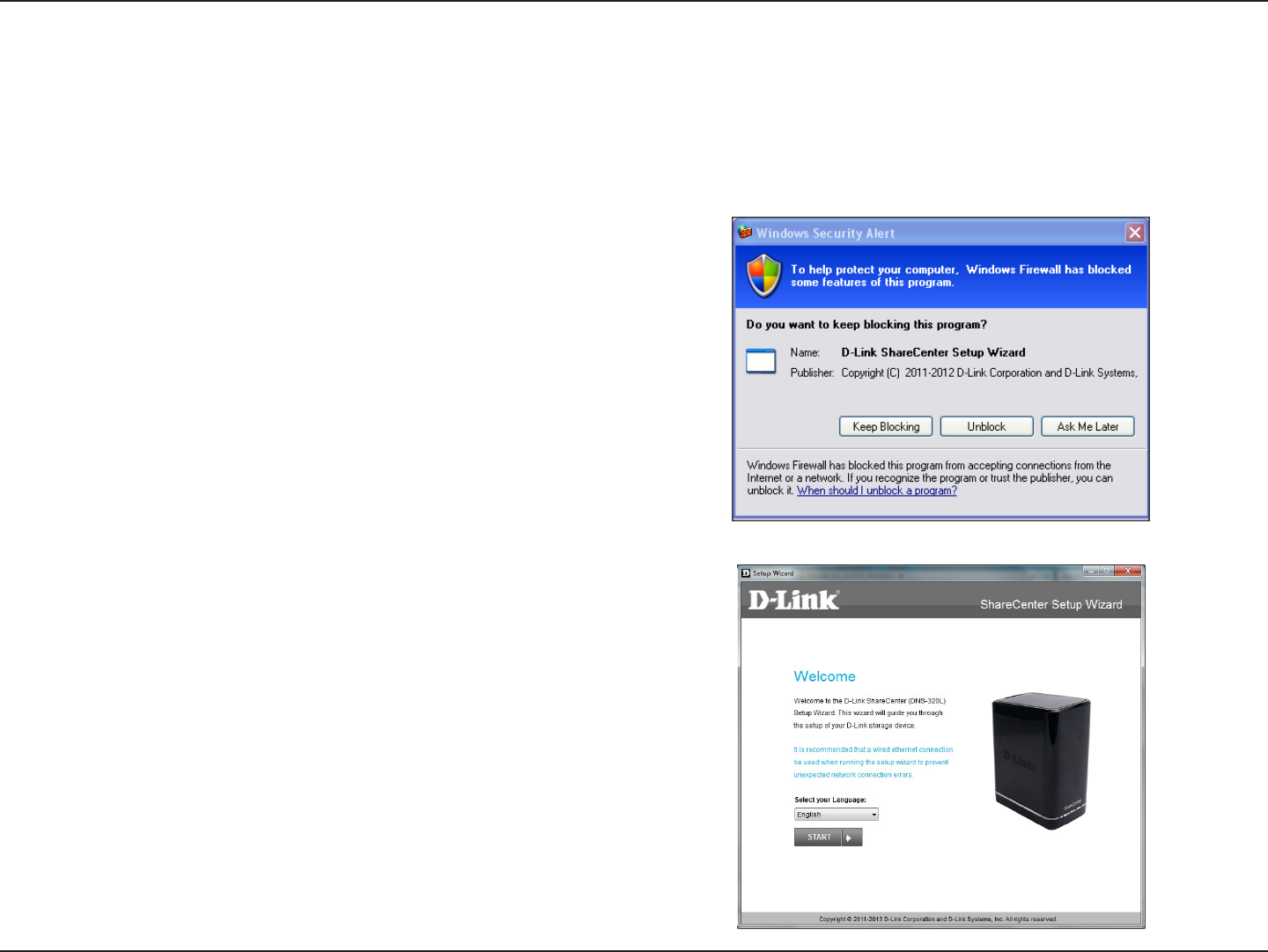Click the Windows Firewall shield icon
Image resolution: width=1268 pixels, height=952 pixels.
click(x=763, y=276)
